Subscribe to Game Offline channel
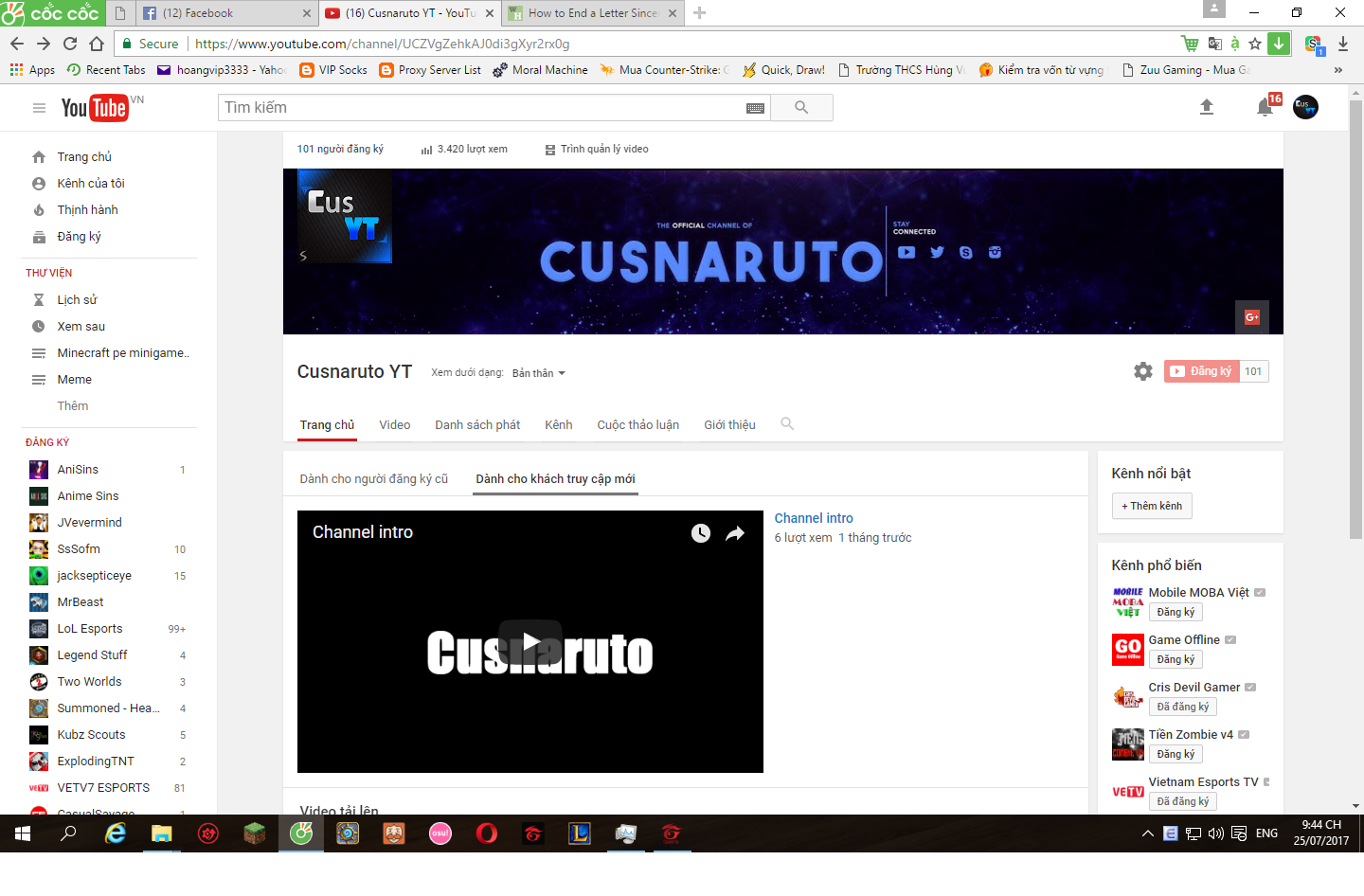Screen dimensions: 1364x896 [x=1176, y=659]
